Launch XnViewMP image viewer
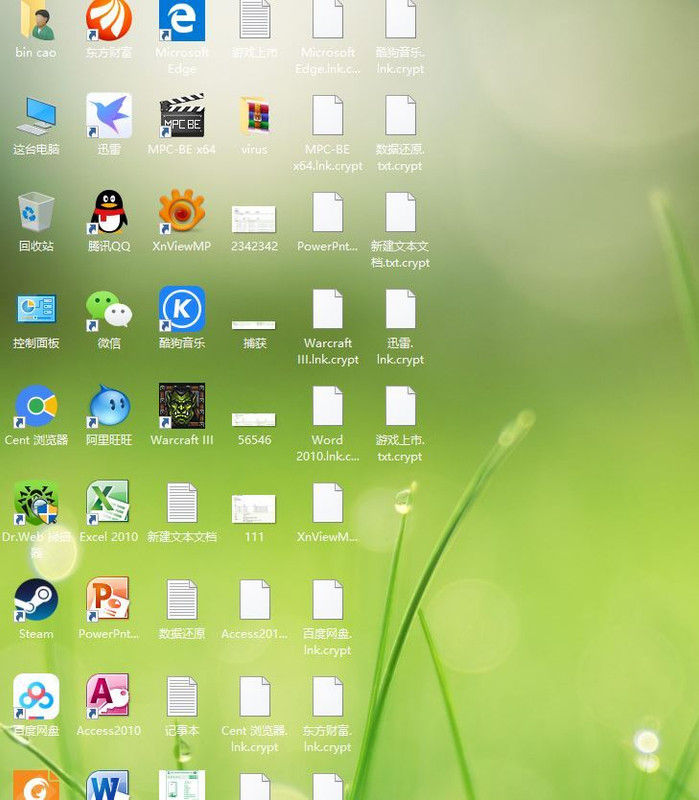Screen dimensions: 699x800 [x=182, y=212]
